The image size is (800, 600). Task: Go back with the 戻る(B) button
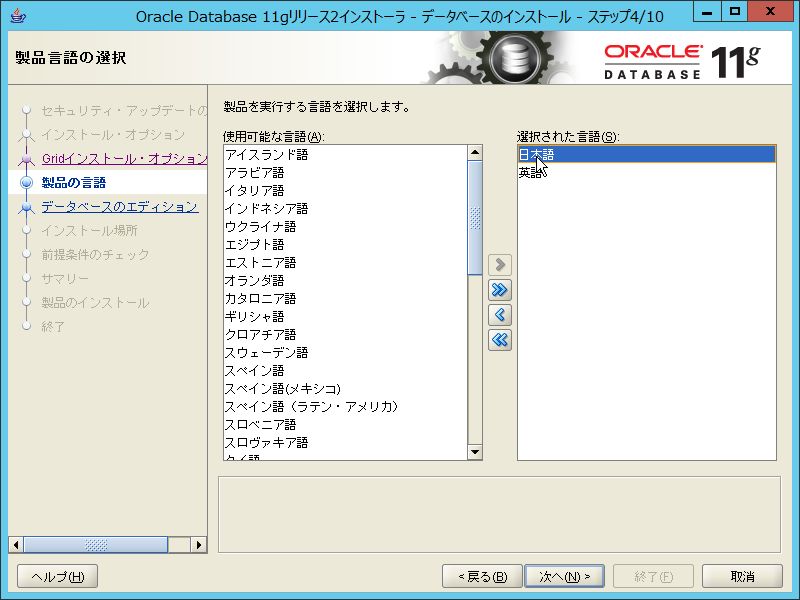point(482,577)
